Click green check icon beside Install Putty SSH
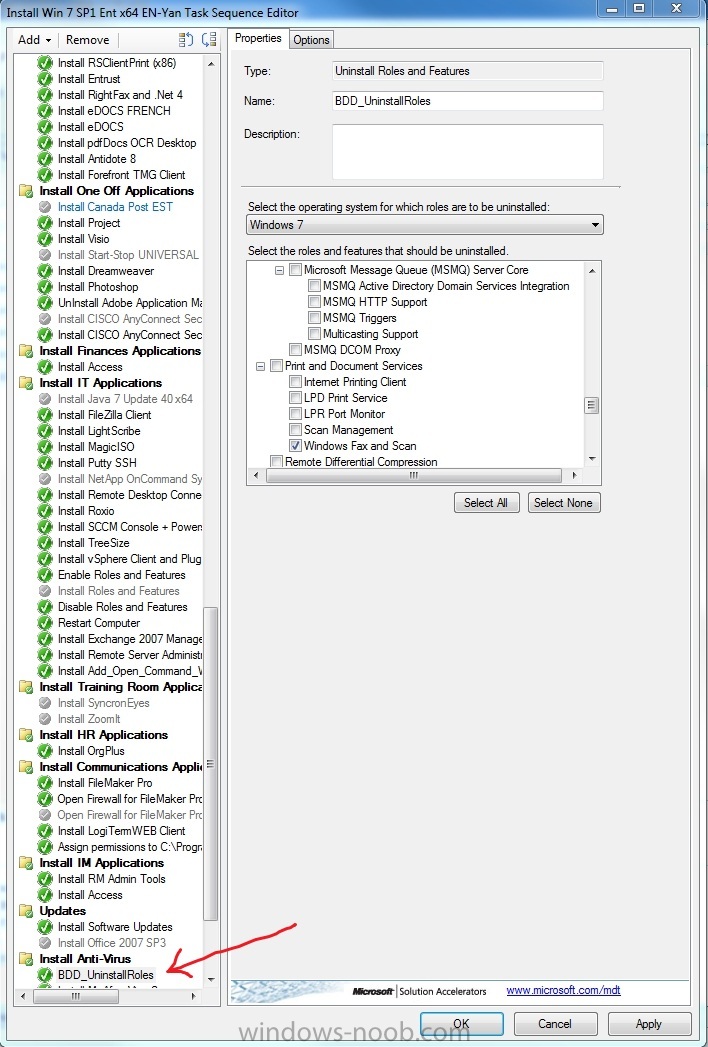The image size is (708, 1047). [x=45, y=463]
